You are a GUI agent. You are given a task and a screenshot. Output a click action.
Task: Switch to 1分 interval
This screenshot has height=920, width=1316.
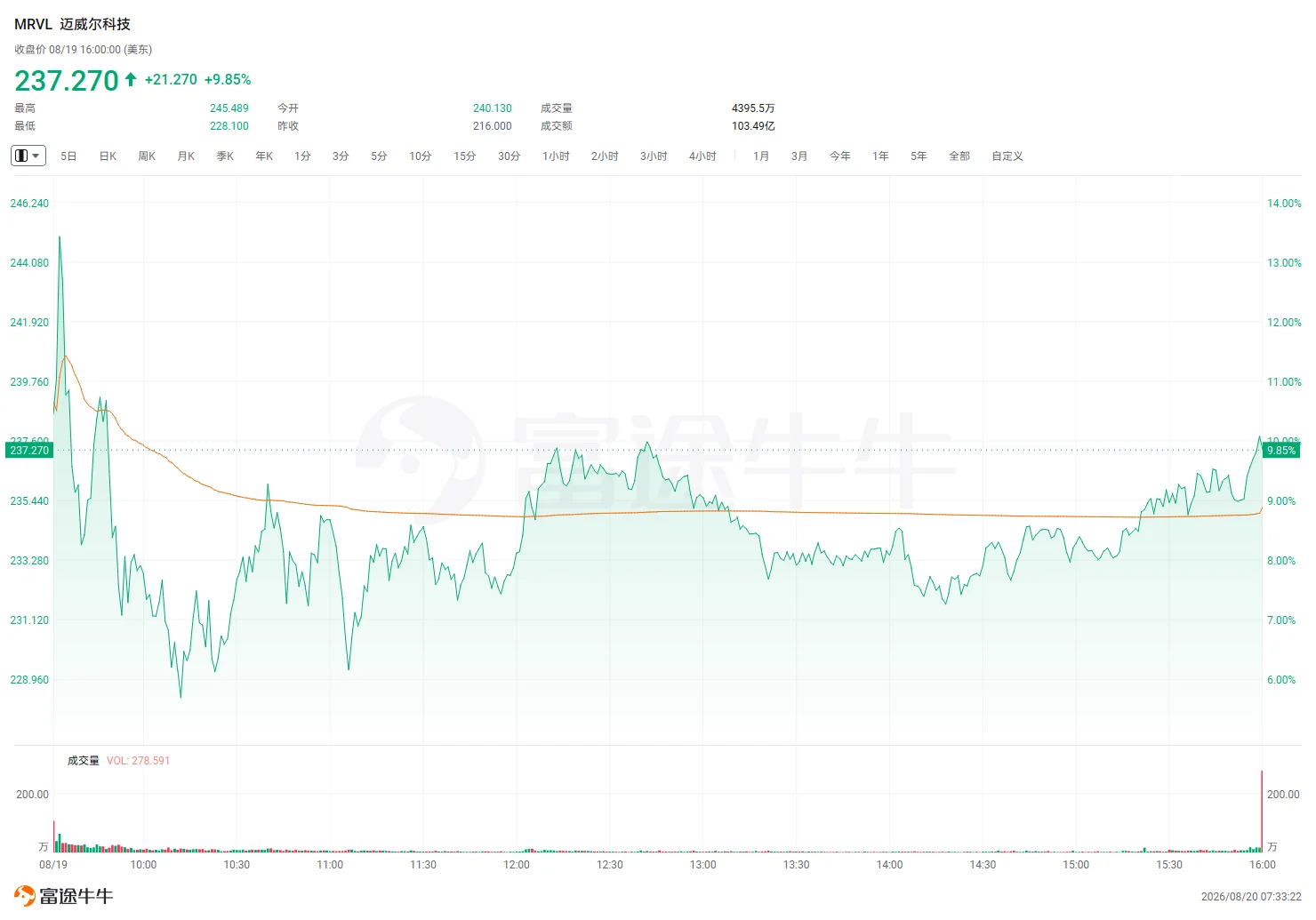[x=302, y=156]
